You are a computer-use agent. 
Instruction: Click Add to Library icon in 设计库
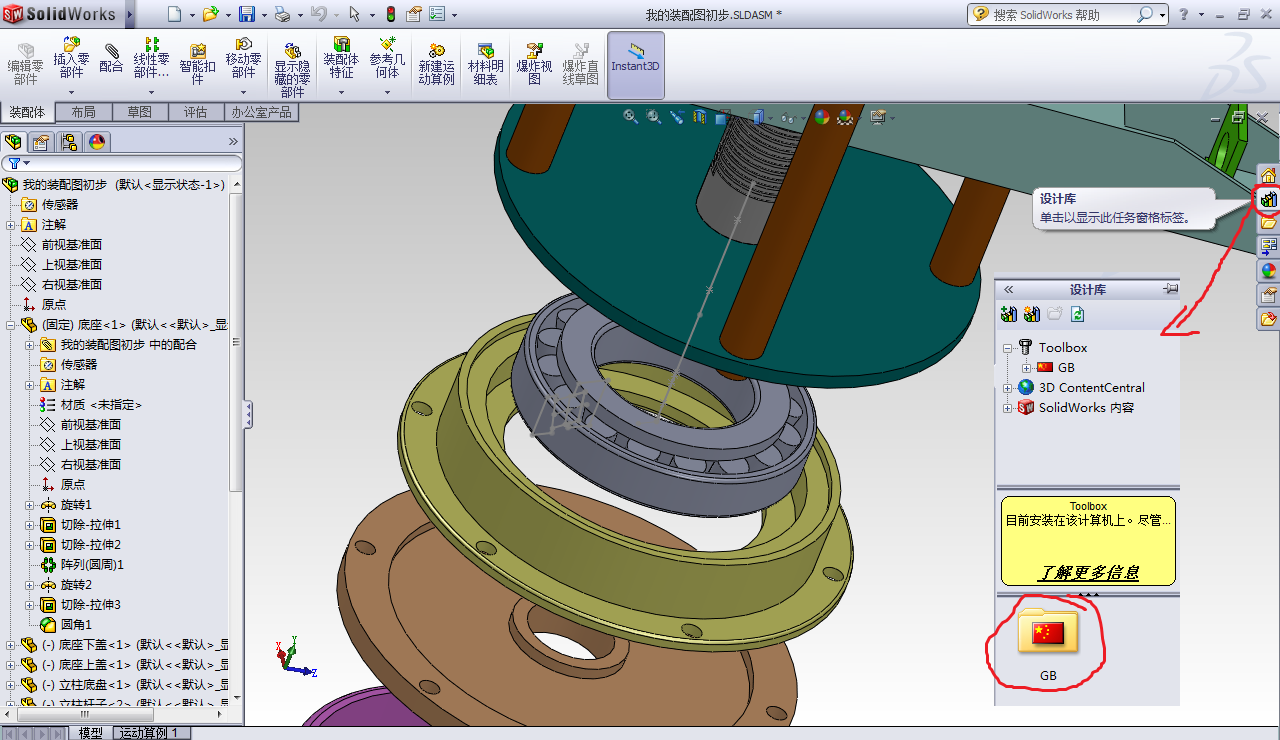1008,314
